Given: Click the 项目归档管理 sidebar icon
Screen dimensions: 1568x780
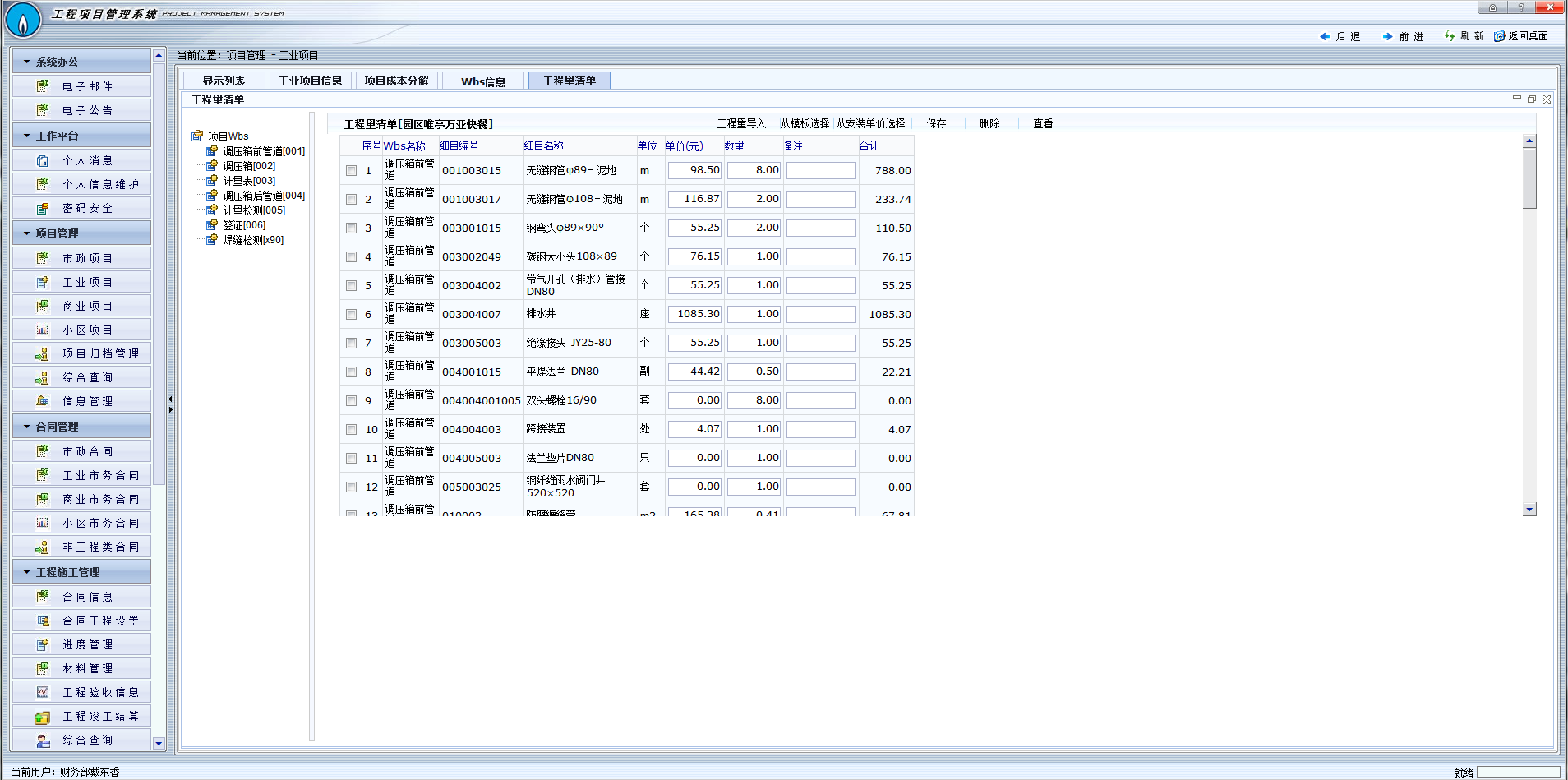Looking at the screenshot, I should (x=43, y=354).
